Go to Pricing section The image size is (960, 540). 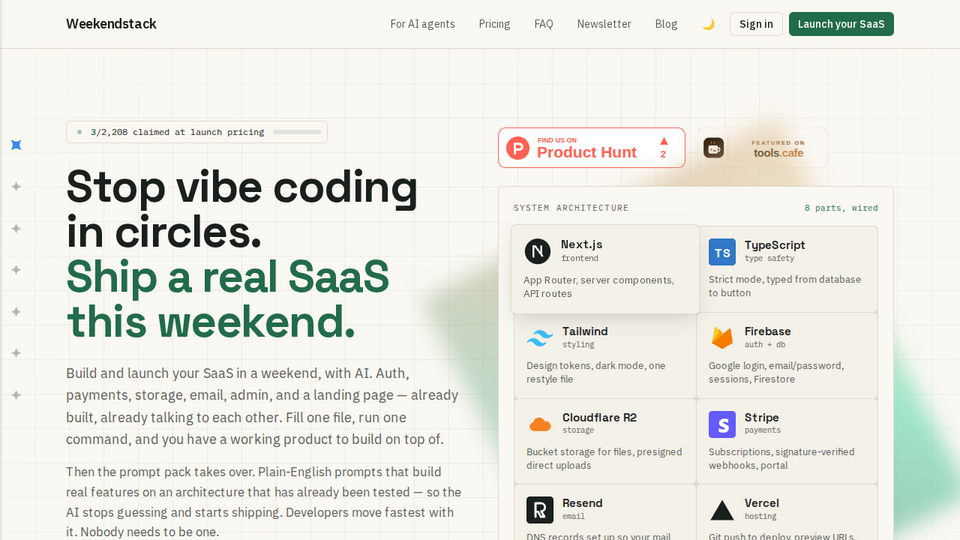(x=494, y=24)
